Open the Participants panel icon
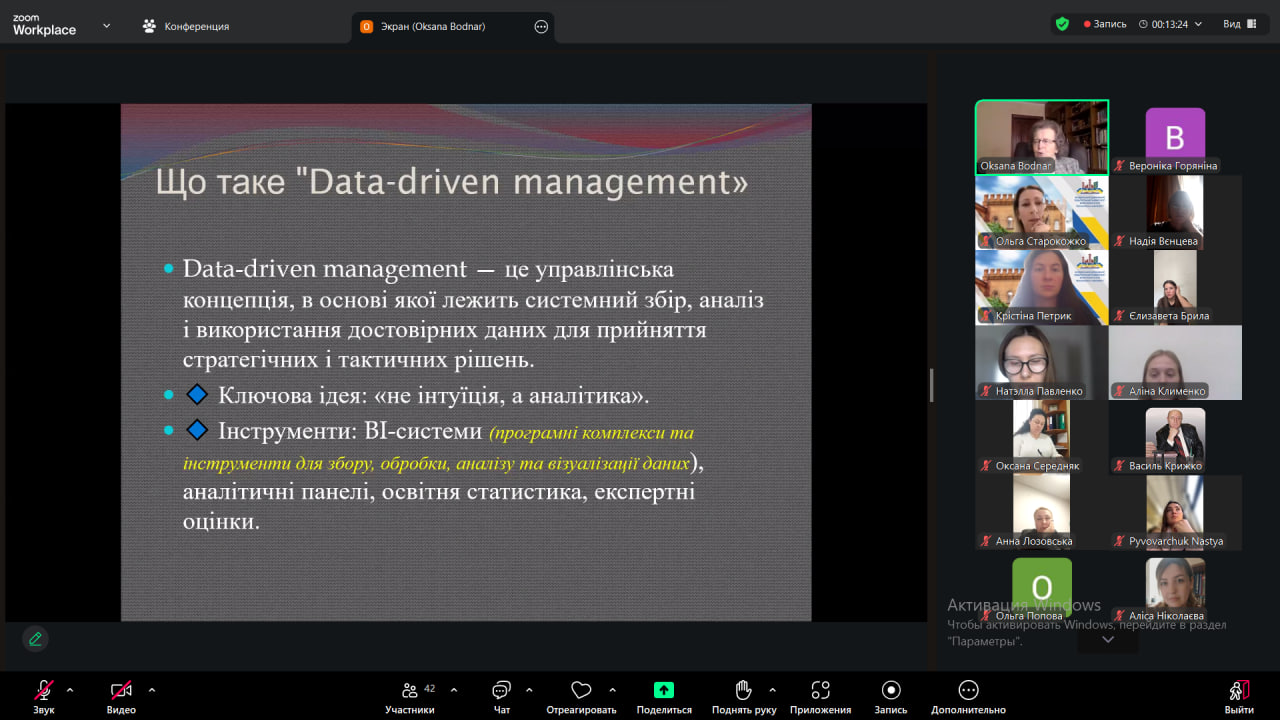The image size is (1280, 720). point(410,690)
